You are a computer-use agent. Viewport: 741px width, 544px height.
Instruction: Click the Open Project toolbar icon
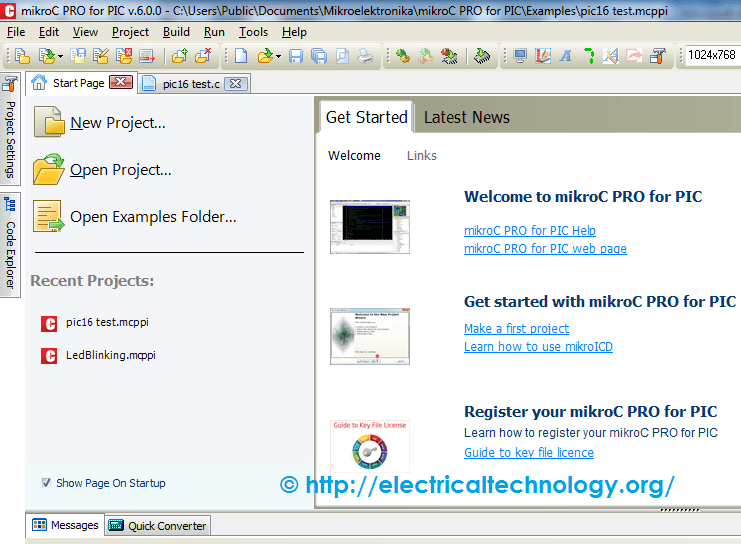coord(46,56)
